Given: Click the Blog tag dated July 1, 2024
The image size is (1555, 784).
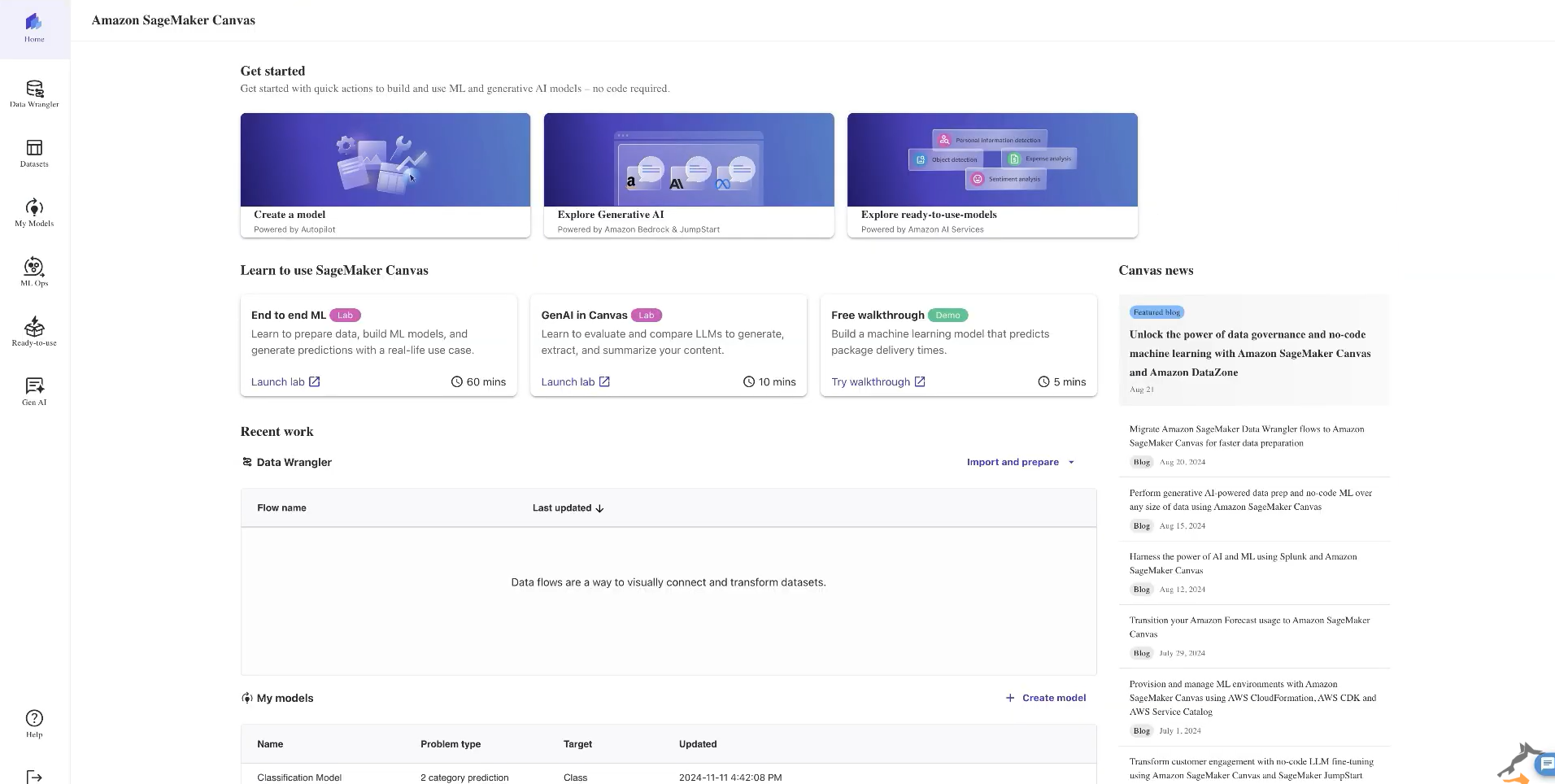Looking at the screenshot, I should click(x=1142, y=731).
